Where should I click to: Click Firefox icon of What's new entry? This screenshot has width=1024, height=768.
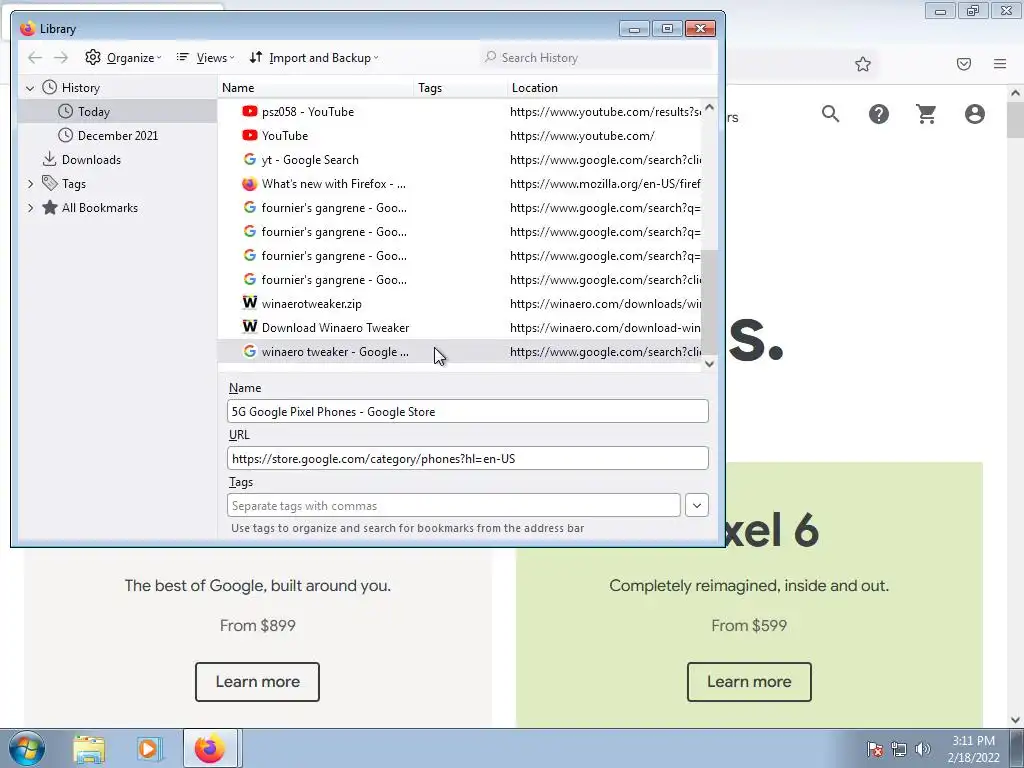click(x=249, y=184)
